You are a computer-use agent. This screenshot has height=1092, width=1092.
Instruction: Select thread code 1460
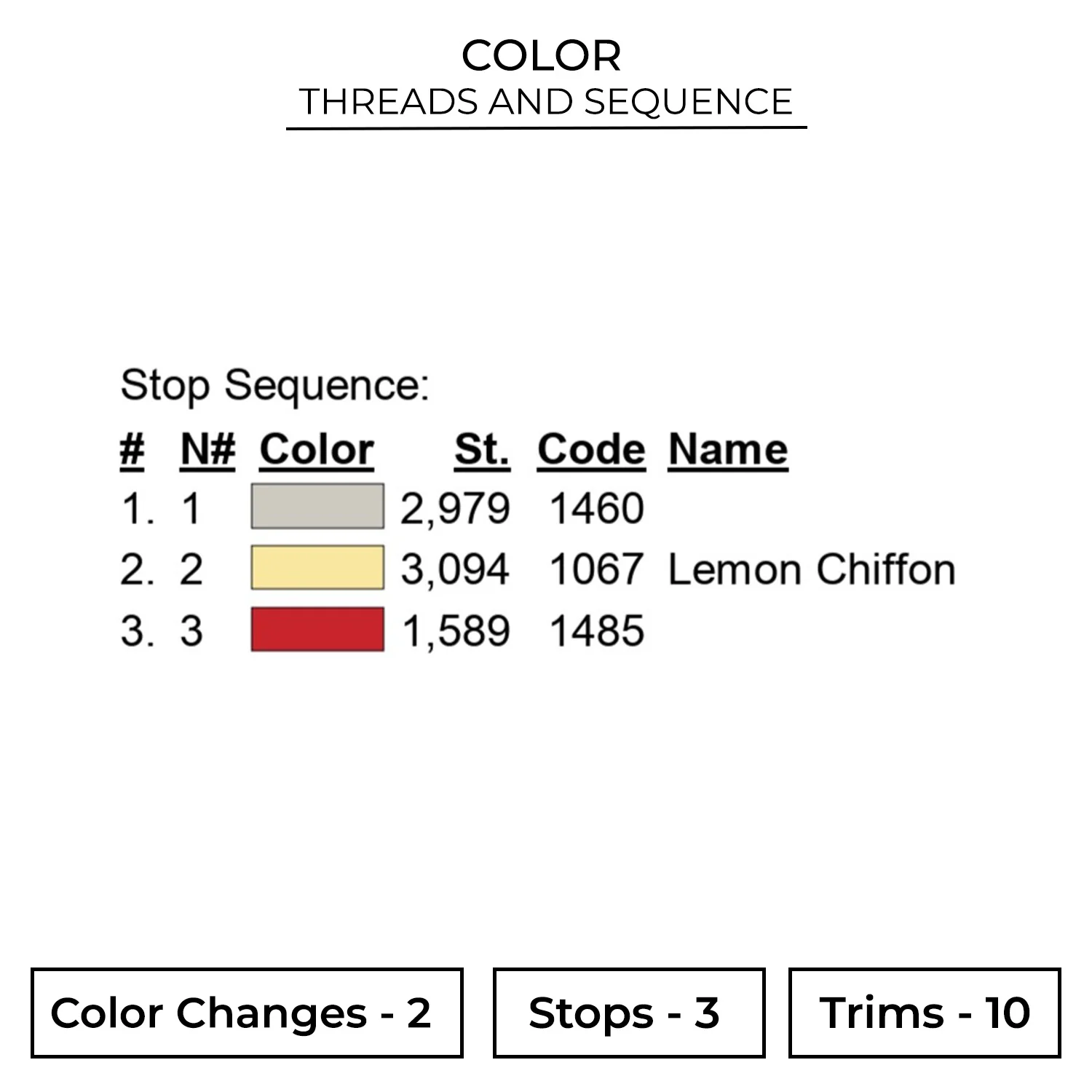[x=597, y=507]
